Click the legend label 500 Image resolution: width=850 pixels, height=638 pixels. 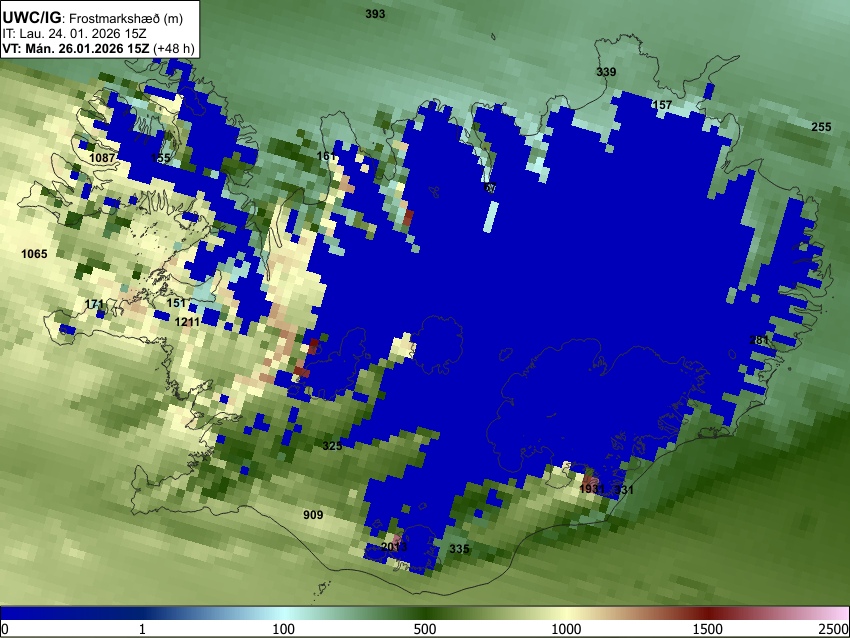pyautogui.click(x=425, y=629)
